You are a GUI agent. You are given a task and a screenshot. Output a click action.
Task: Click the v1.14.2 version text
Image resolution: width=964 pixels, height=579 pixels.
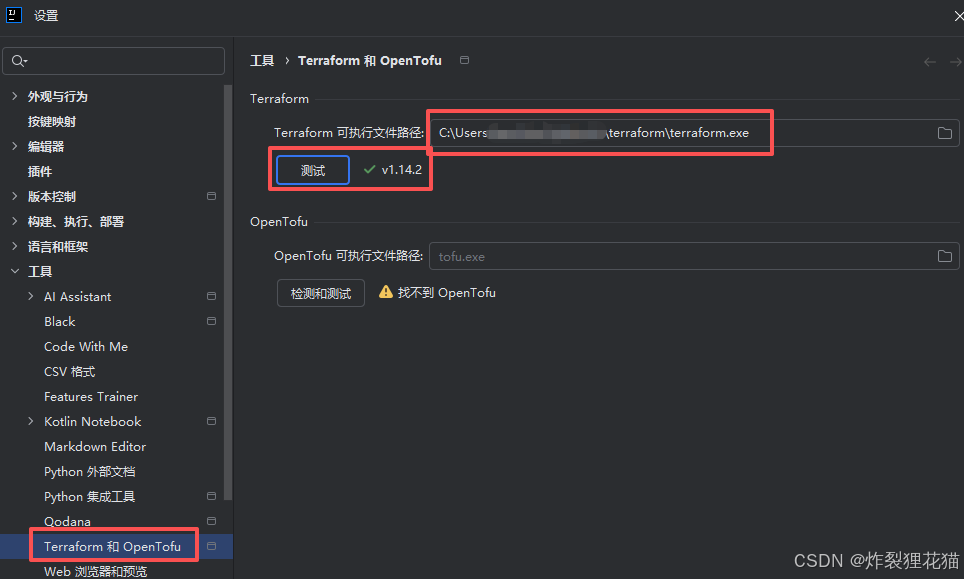coord(401,170)
